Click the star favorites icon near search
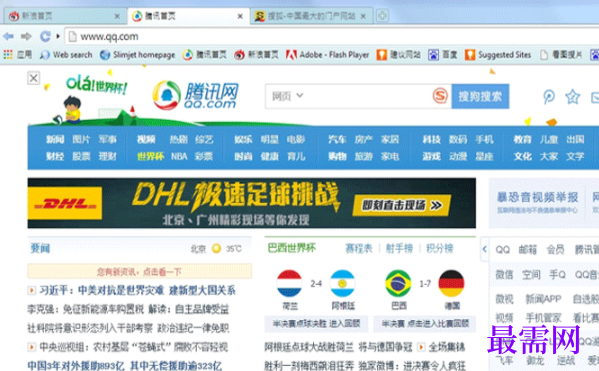Viewport: 599px width, 371px height. [x=573, y=97]
